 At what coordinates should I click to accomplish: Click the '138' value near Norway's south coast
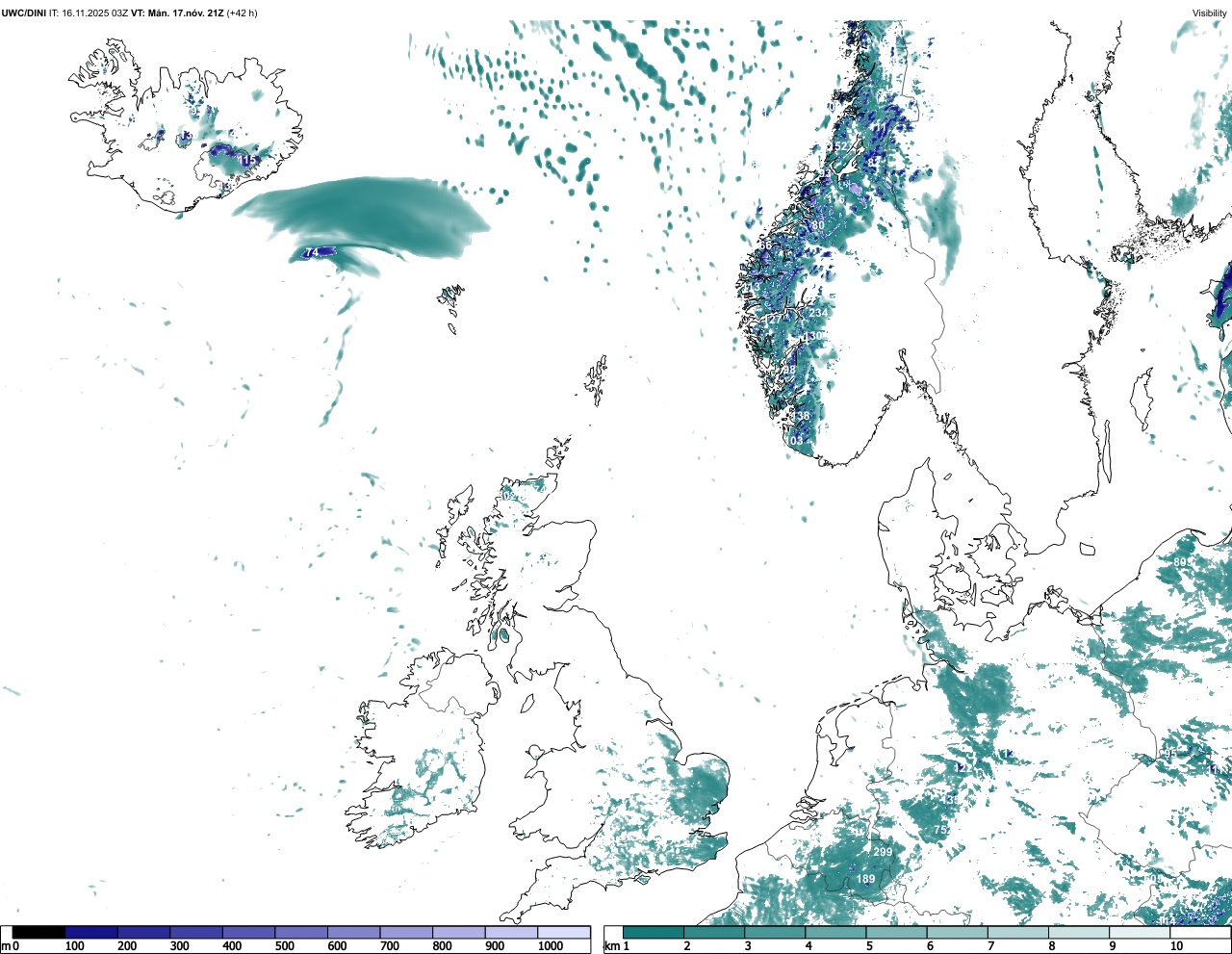coord(802,416)
